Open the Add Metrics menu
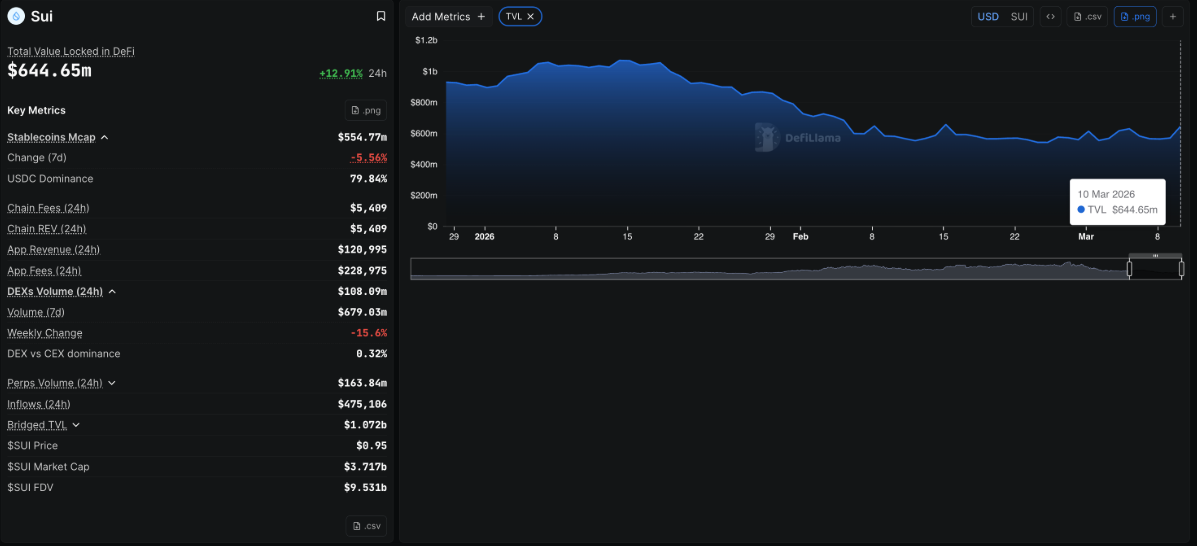Image resolution: width=1197 pixels, height=546 pixels. 448,16
